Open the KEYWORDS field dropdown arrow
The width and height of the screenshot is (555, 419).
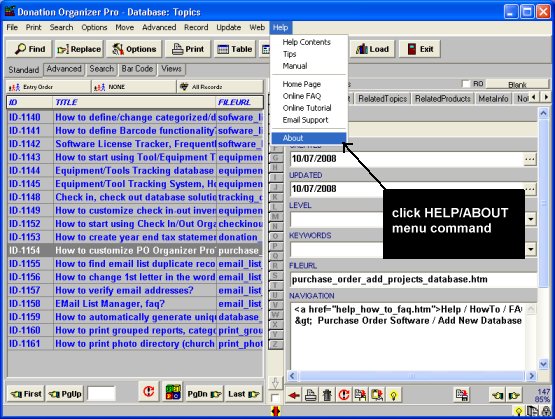coord(531,249)
